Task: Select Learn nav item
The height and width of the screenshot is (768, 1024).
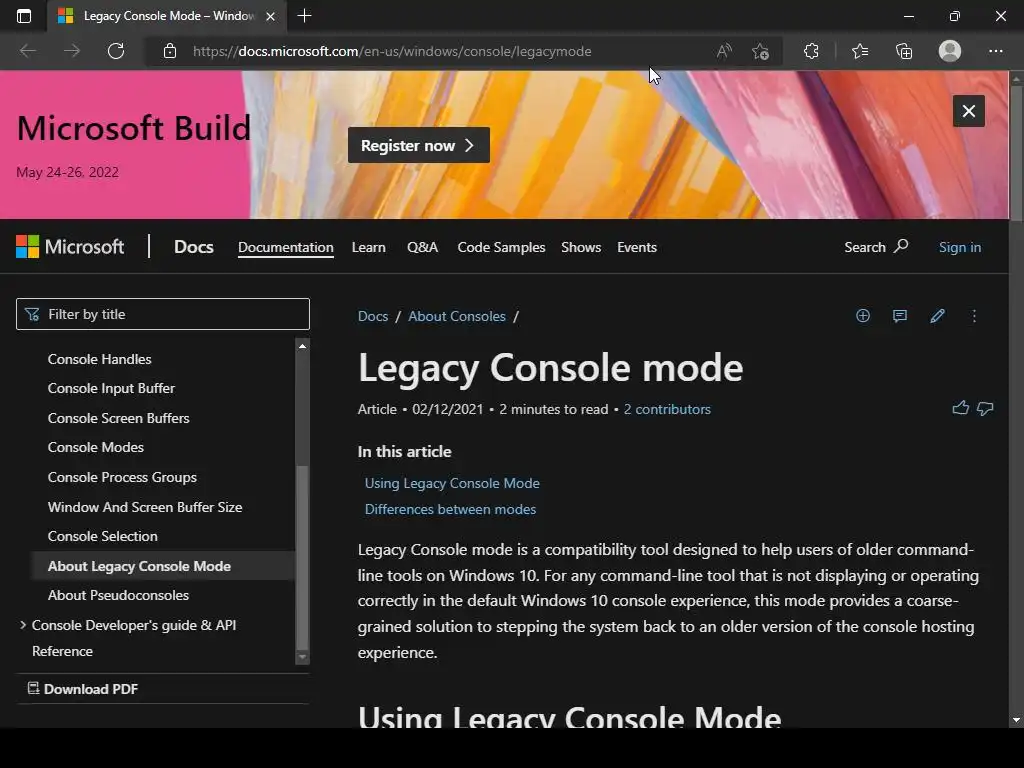Action: point(368,247)
